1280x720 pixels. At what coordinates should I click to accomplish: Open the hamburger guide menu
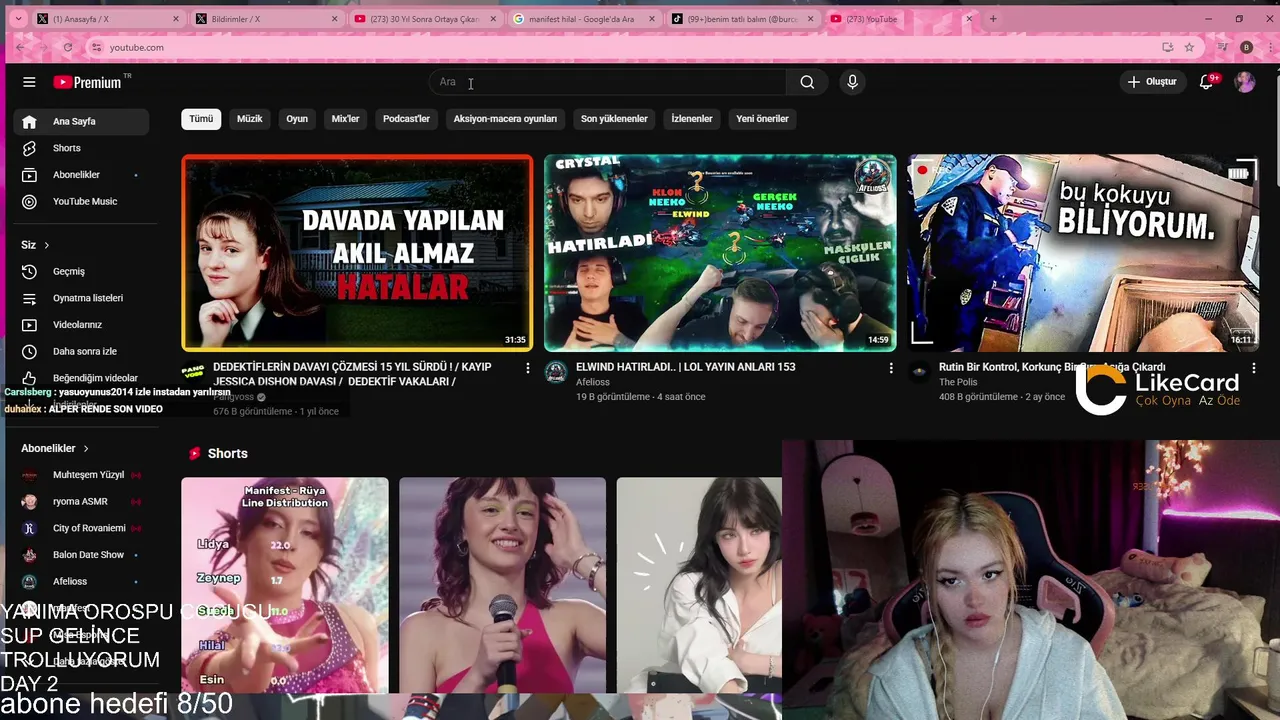(x=29, y=82)
